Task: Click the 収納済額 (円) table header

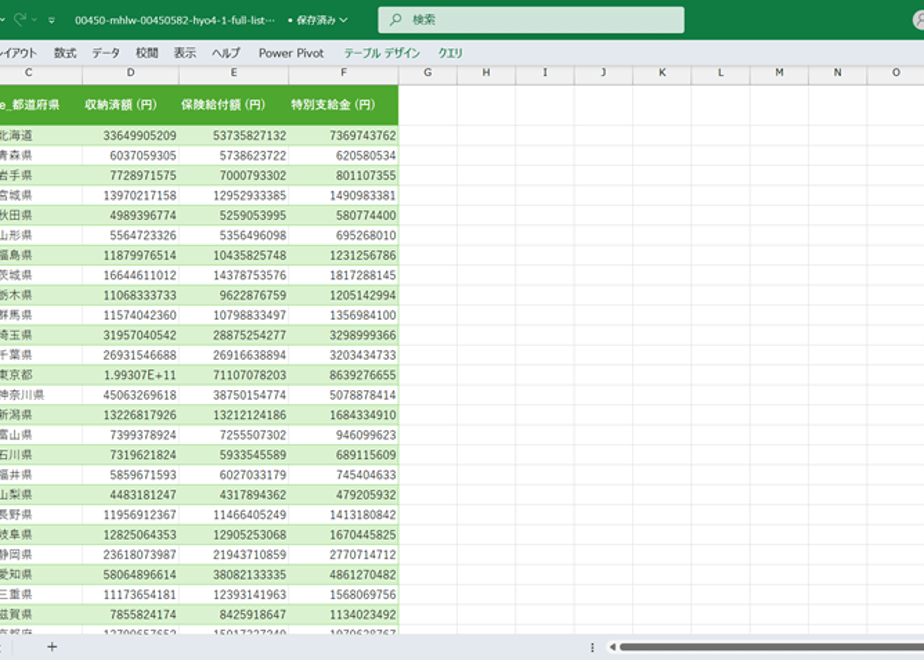Action: (x=131, y=105)
